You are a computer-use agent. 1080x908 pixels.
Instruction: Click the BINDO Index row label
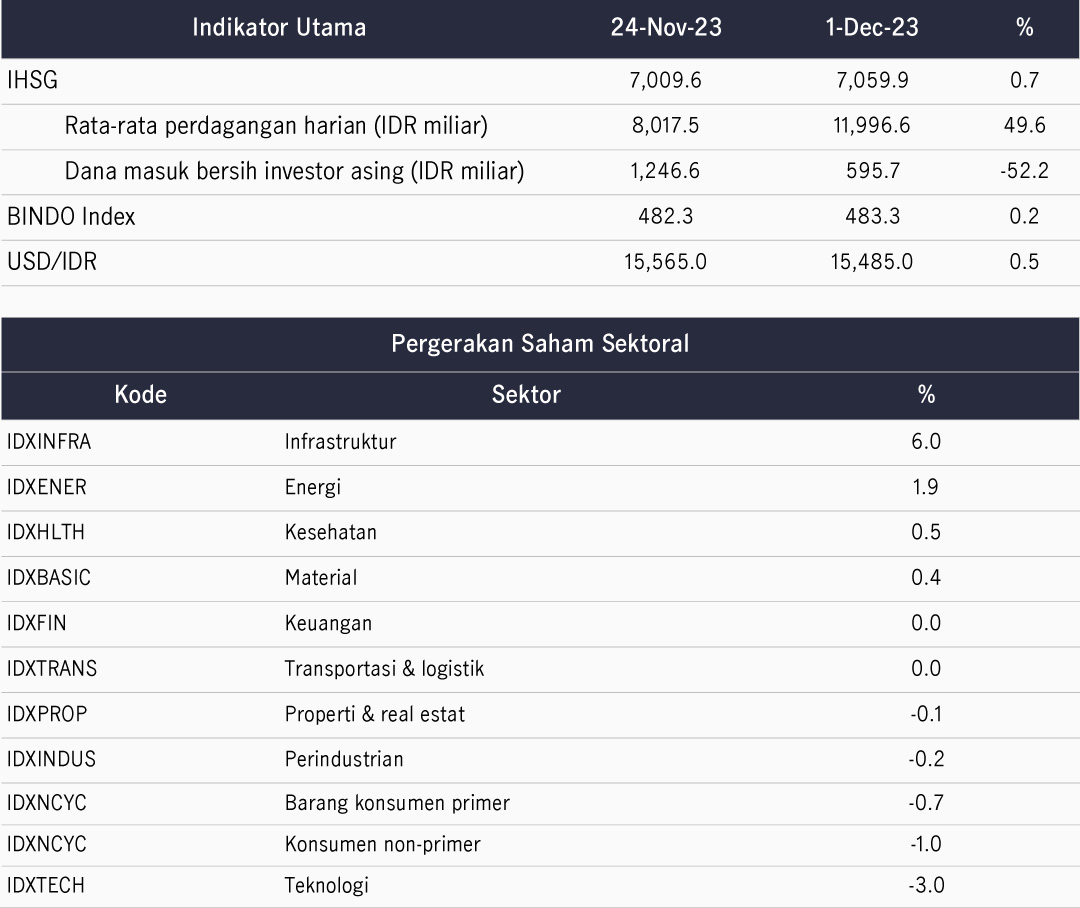[71, 216]
